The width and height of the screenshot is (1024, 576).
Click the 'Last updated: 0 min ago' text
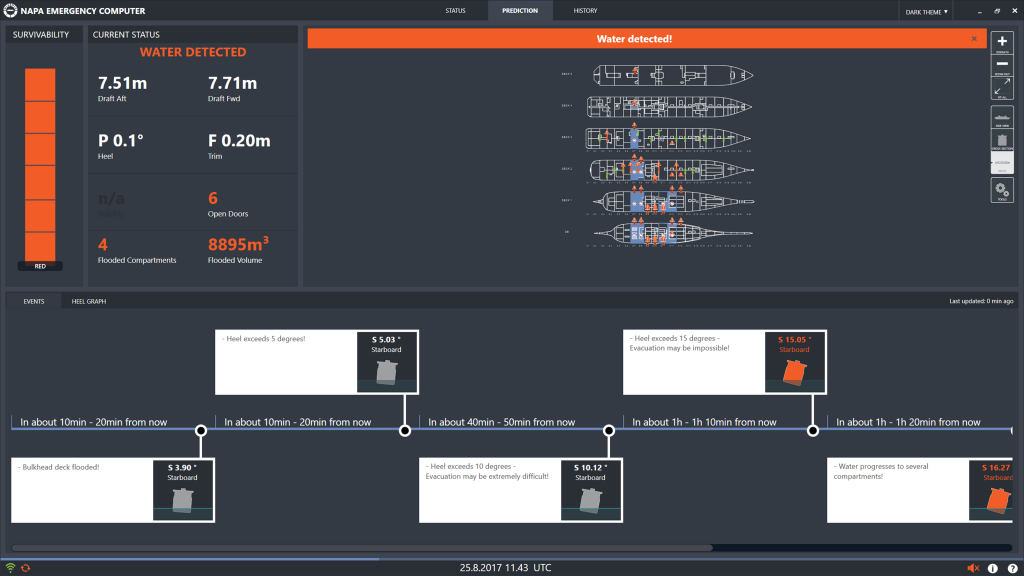tap(981, 301)
